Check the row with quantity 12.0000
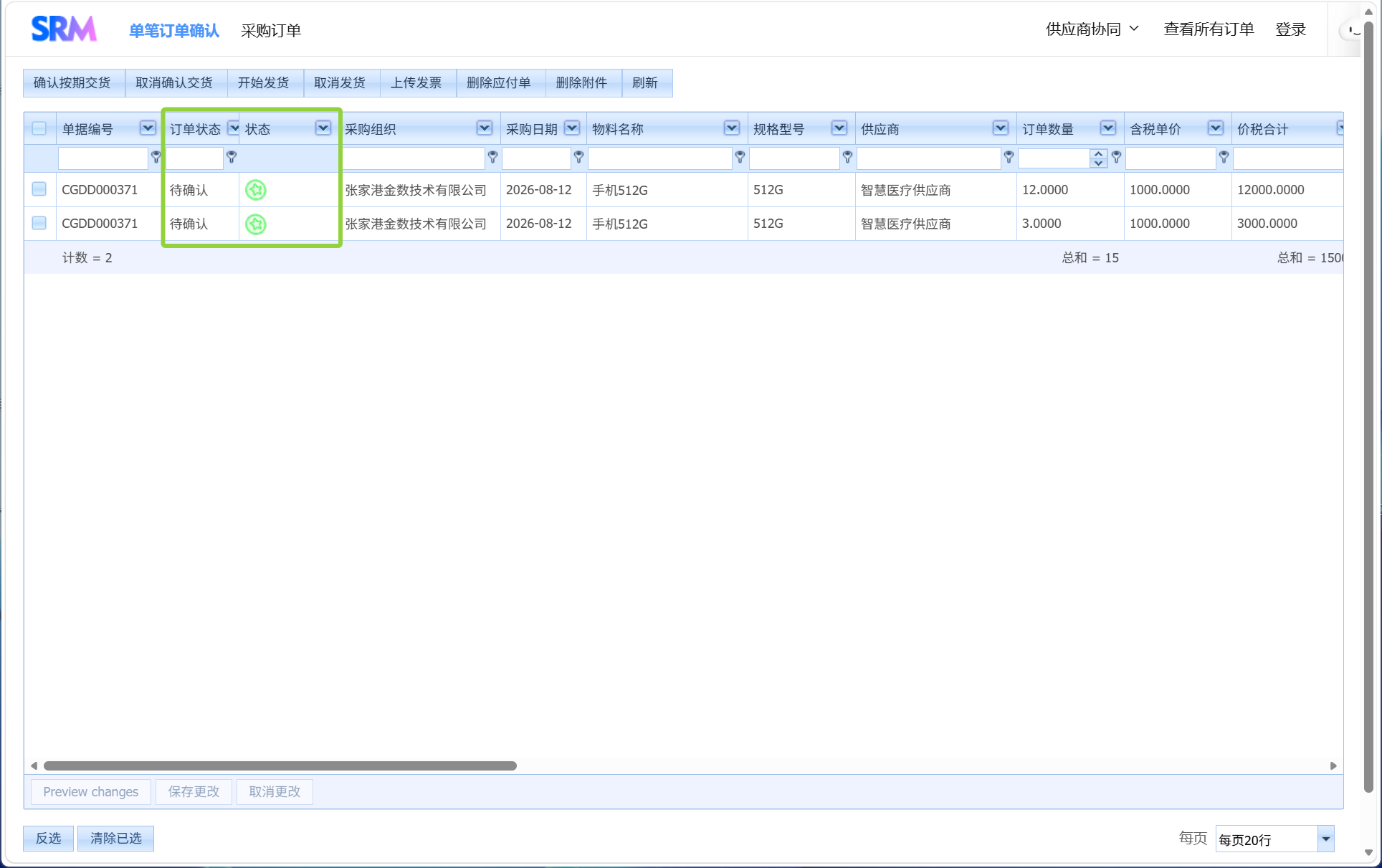This screenshot has width=1382, height=868. click(x=39, y=189)
